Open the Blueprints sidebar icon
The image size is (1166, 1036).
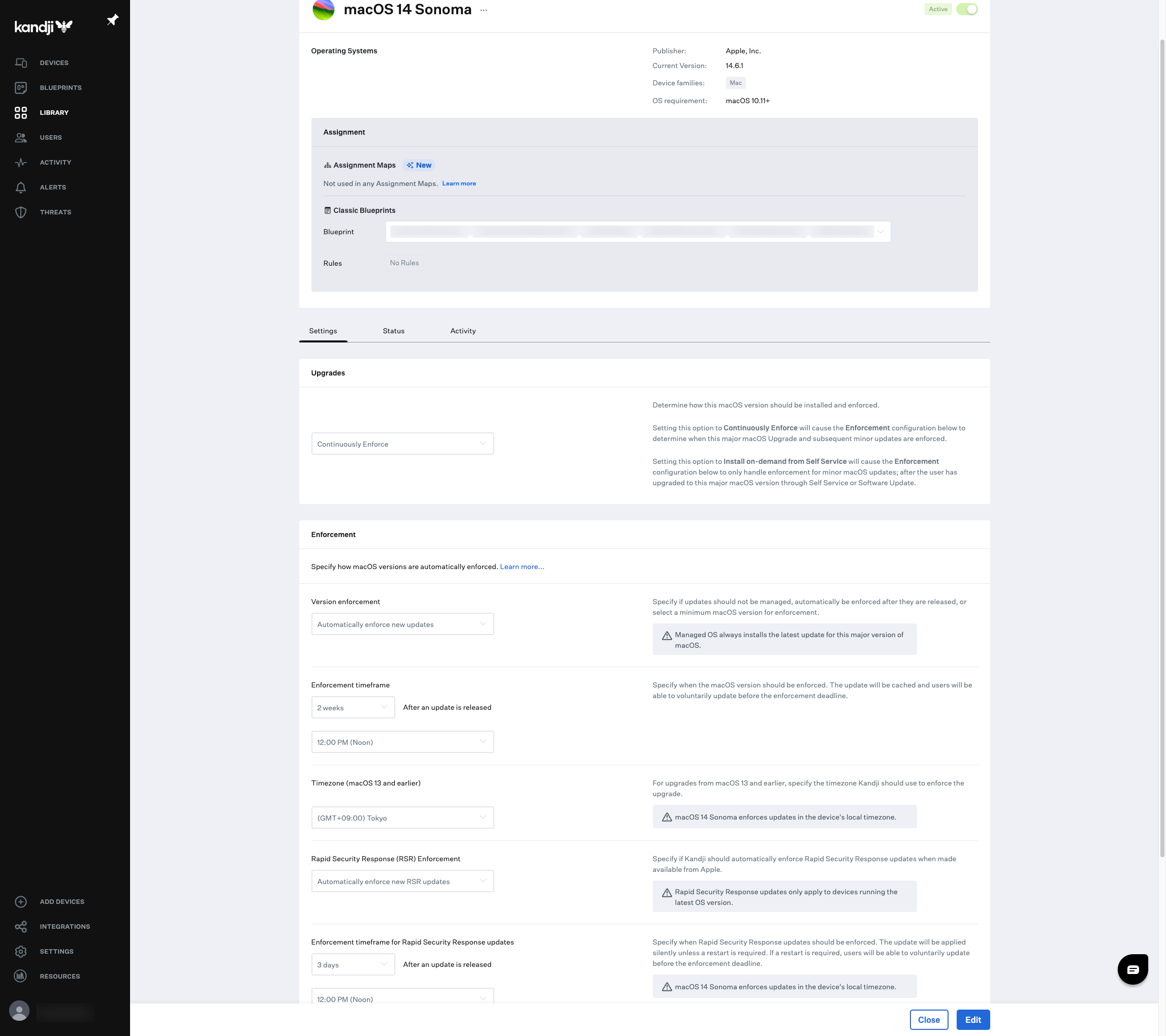(21, 88)
